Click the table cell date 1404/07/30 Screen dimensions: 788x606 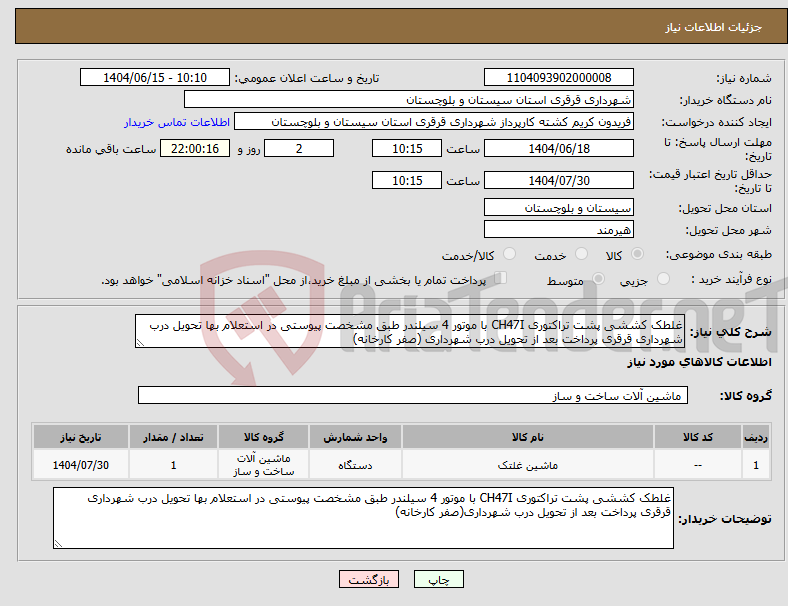pyautogui.click(x=81, y=465)
